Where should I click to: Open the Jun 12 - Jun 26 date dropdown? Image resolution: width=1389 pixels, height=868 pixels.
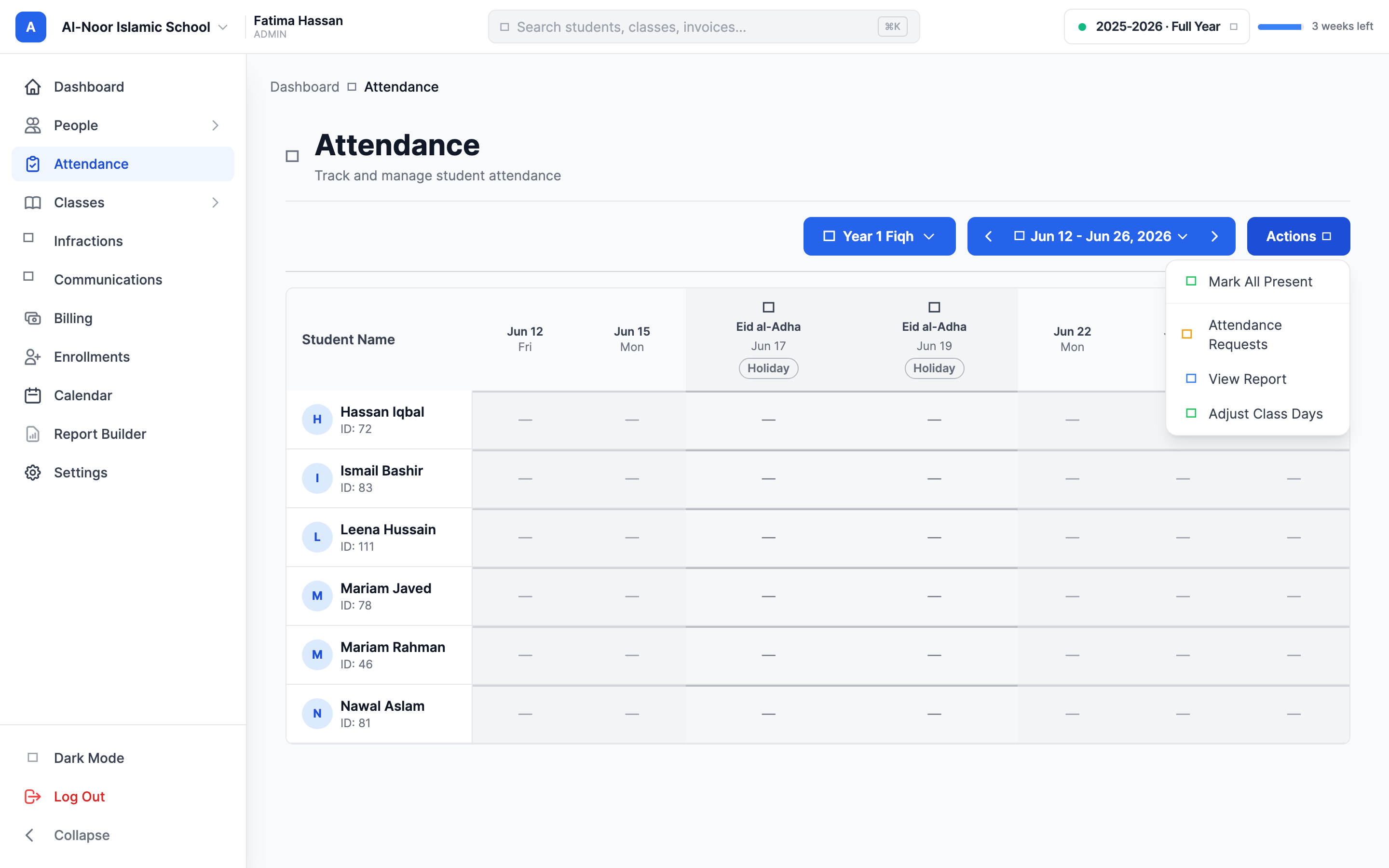click(x=1101, y=236)
